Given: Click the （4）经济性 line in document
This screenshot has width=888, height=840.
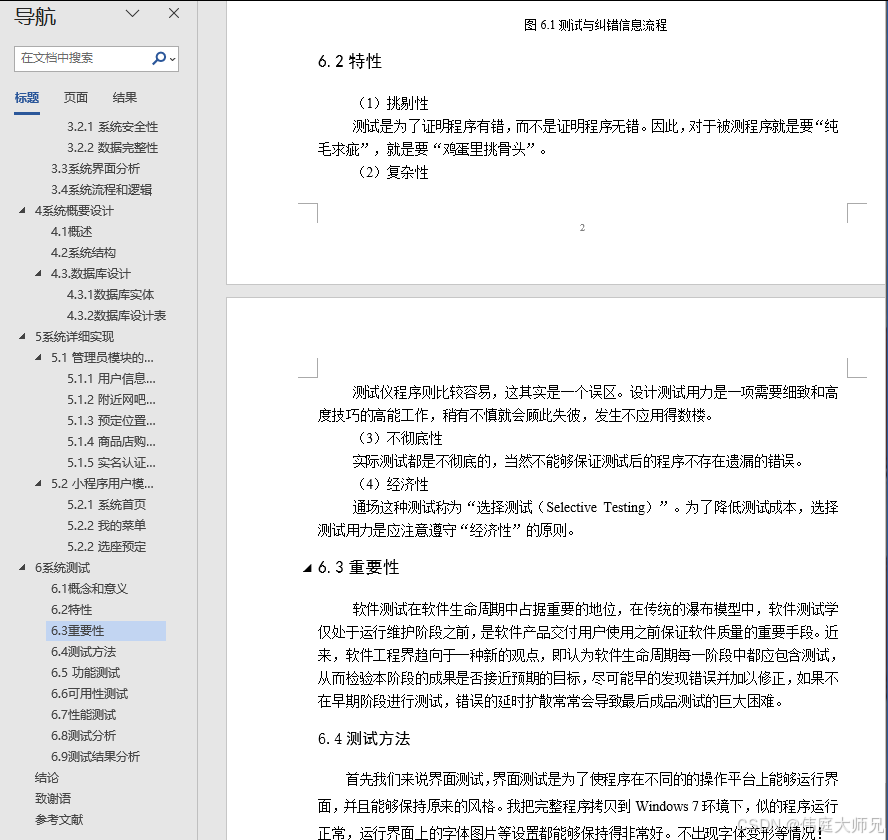Looking at the screenshot, I should click(x=392, y=484).
